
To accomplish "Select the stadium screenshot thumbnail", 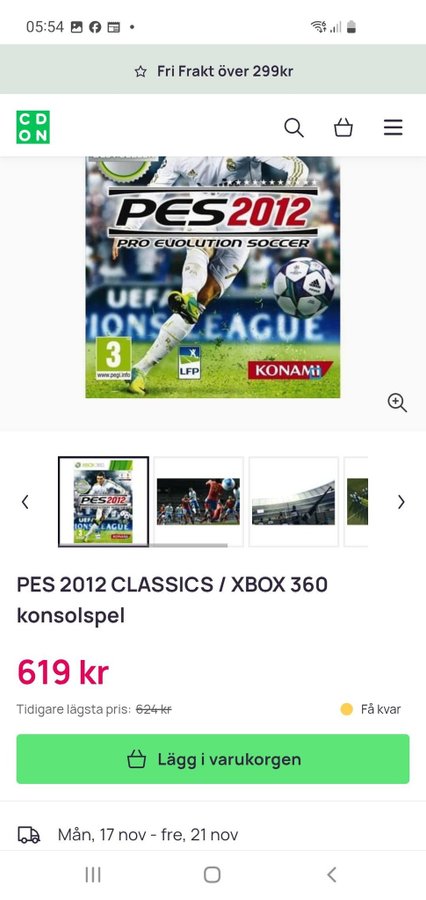I will [293, 502].
